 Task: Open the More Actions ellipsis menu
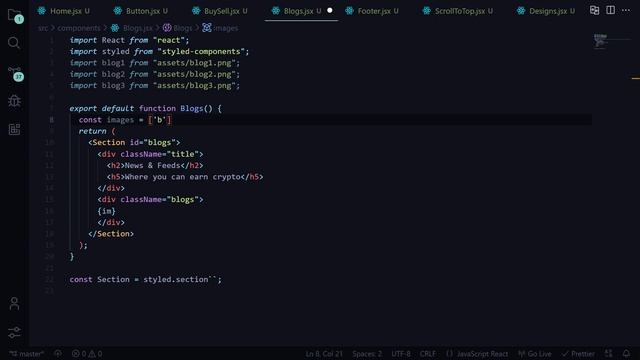[x=626, y=10]
